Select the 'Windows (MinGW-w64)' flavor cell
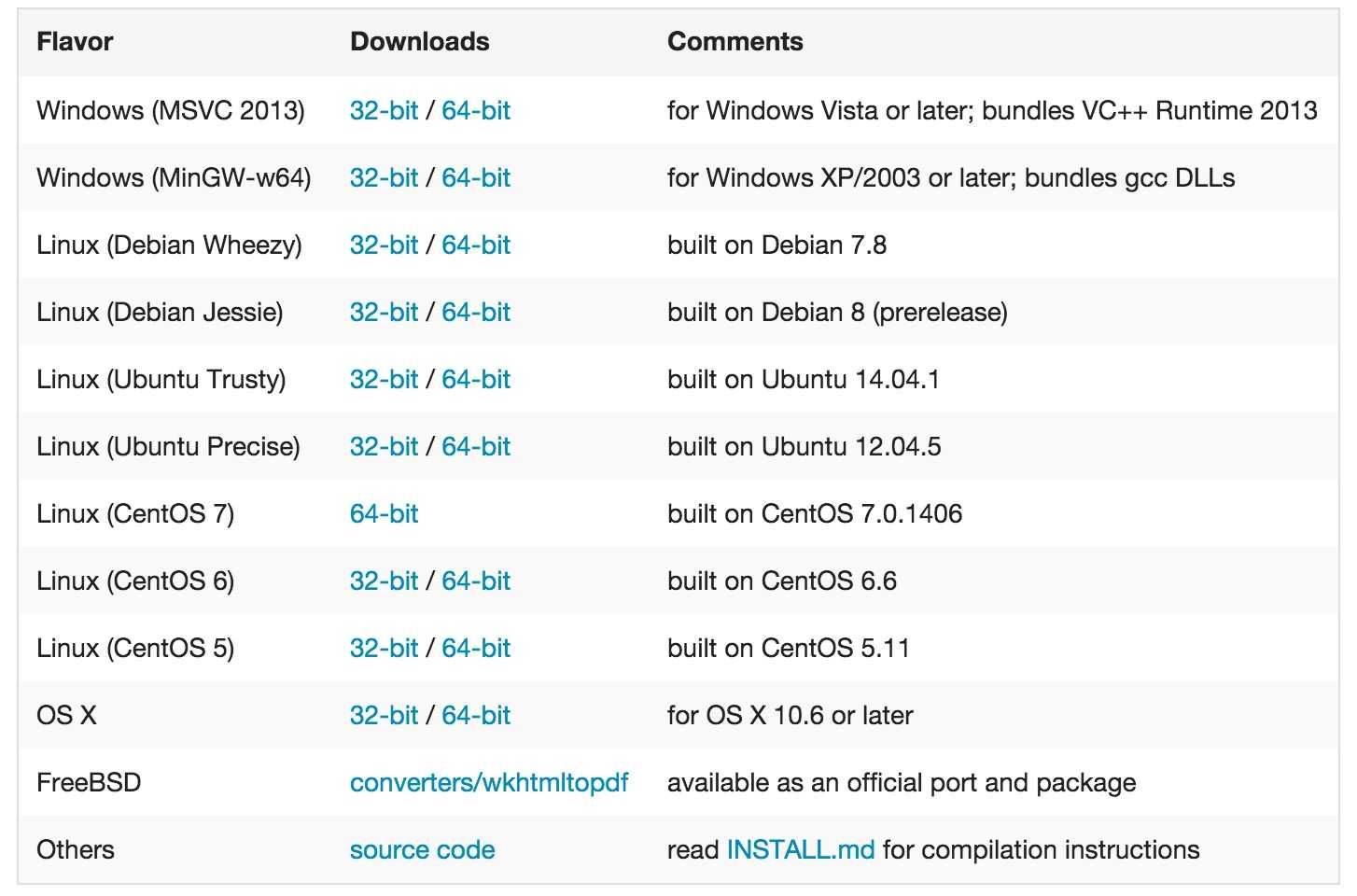The height and width of the screenshot is (896, 1357). coord(174,177)
